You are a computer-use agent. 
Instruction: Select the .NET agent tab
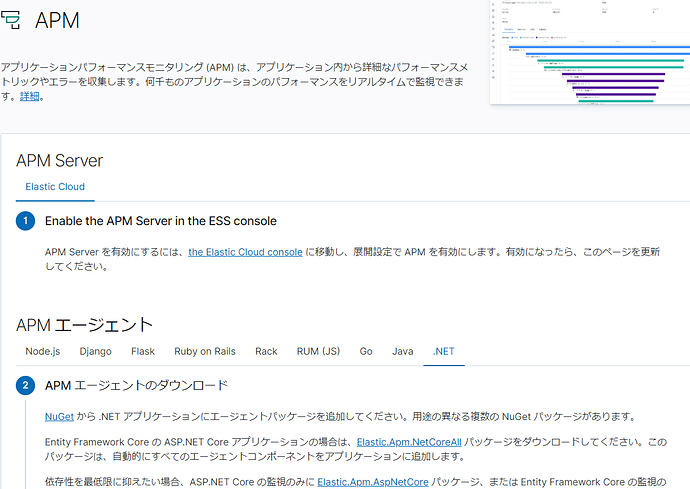click(x=444, y=351)
